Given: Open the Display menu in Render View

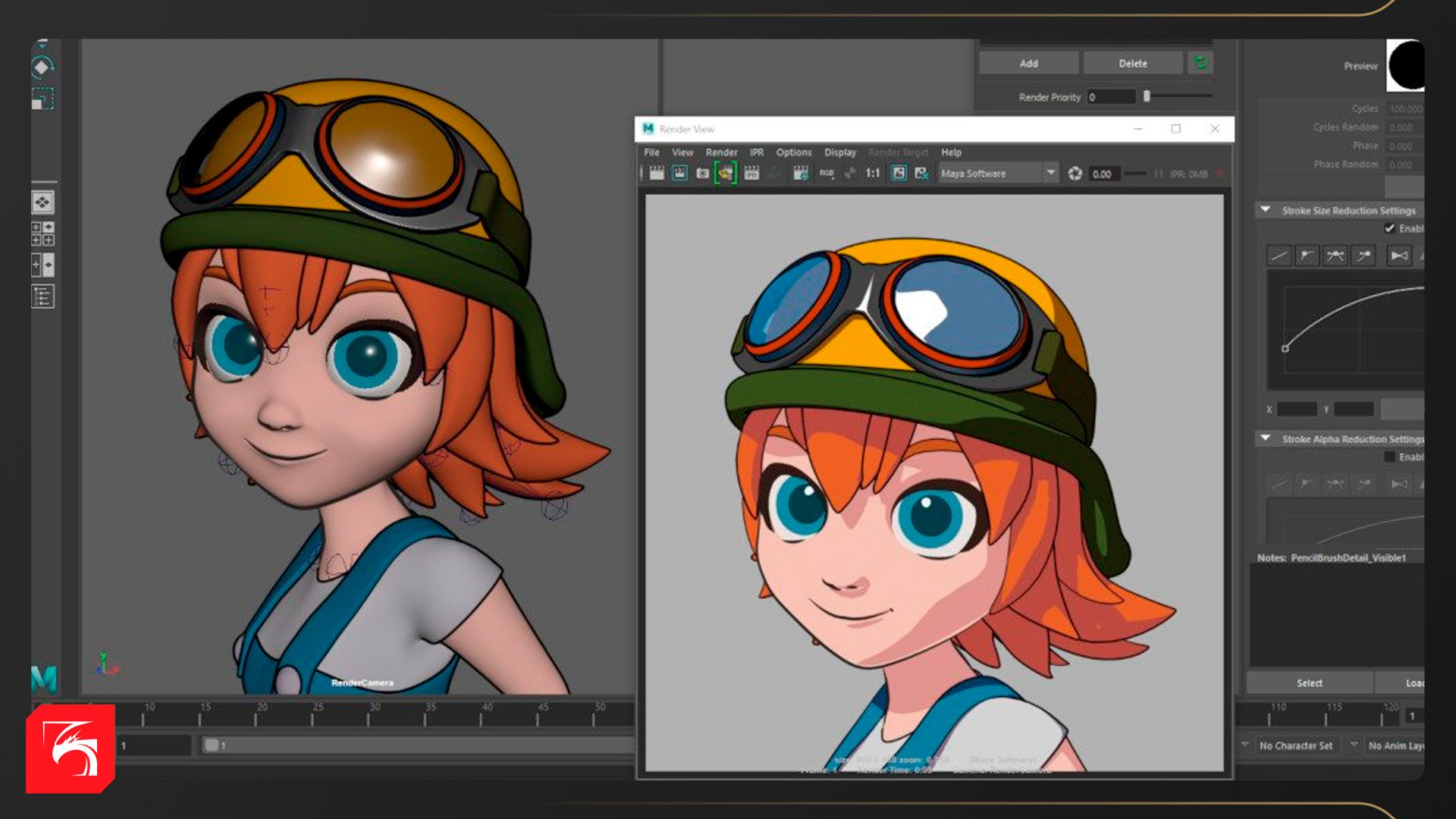Looking at the screenshot, I should (x=840, y=152).
